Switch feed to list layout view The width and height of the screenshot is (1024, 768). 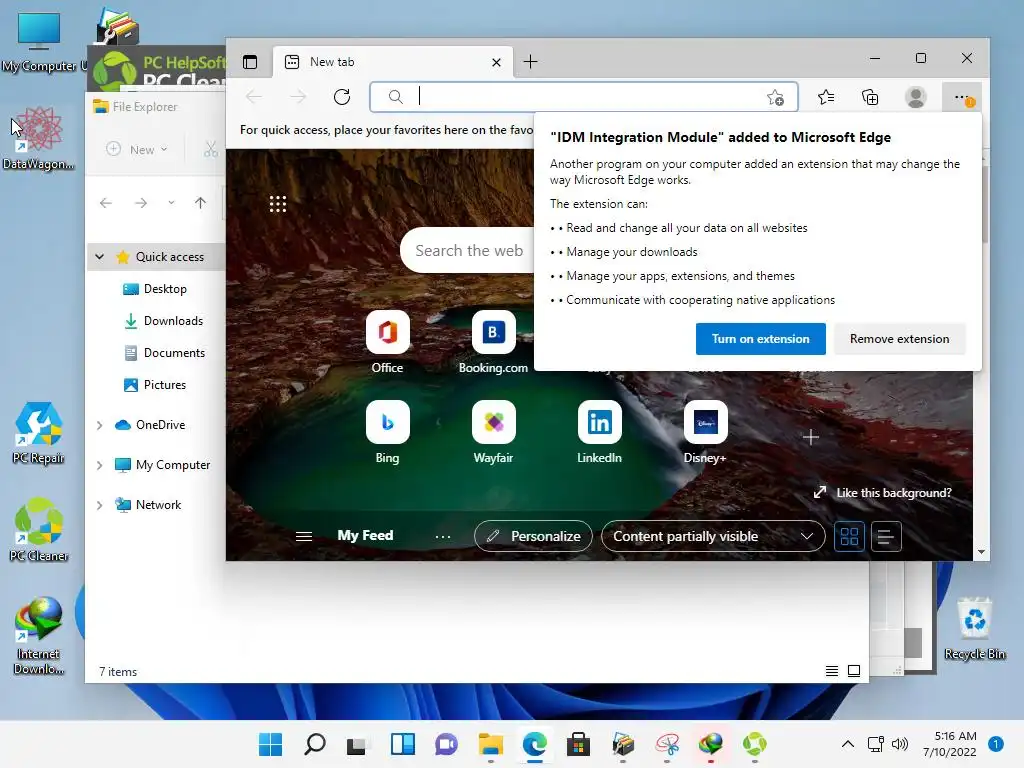tap(886, 536)
